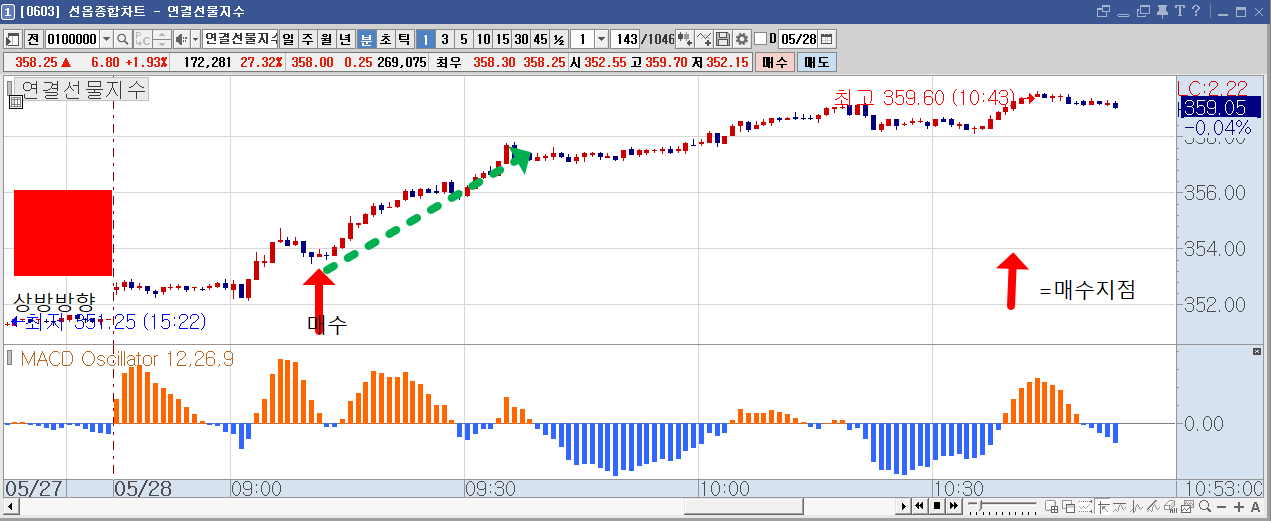Click the 연결선물지수 name field
This screenshot has height=521, width=1271.
(240, 39)
